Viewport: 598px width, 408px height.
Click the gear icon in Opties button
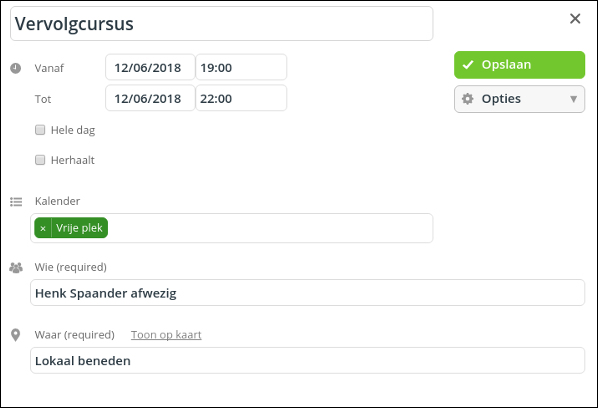coord(468,99)
